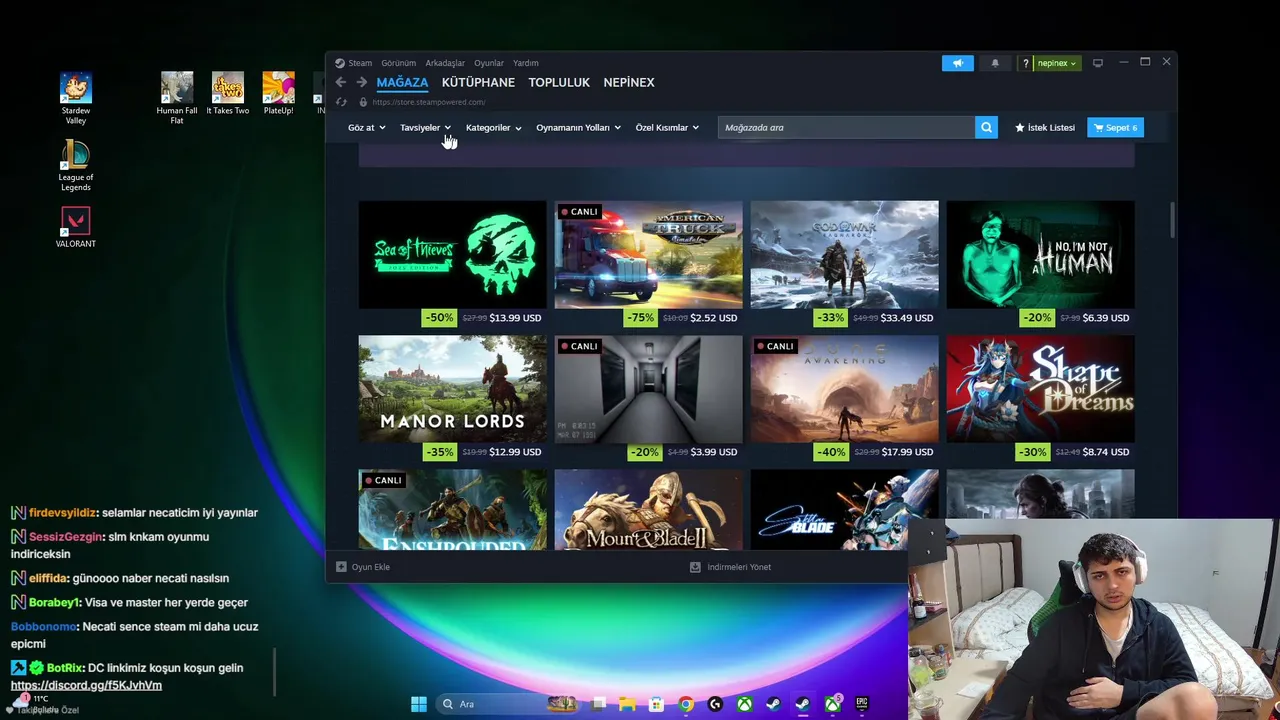
Task: Open the Mount & Blade II tile
Action: click(x=648, y=509)
